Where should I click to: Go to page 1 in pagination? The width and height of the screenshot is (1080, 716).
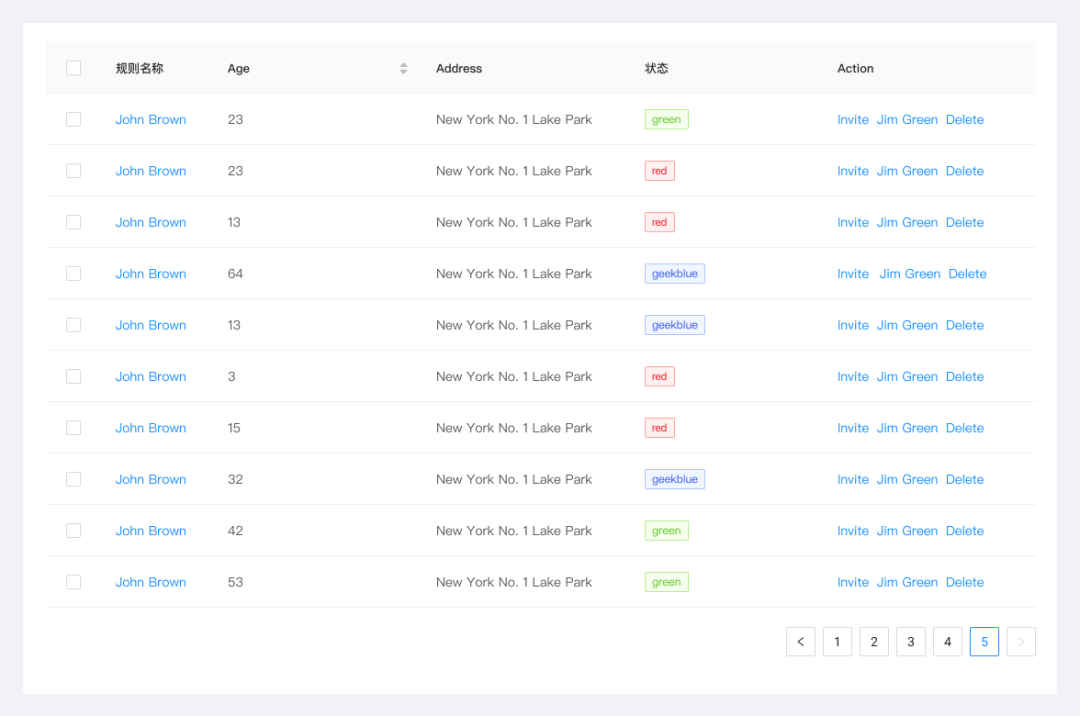coord(837,642)
